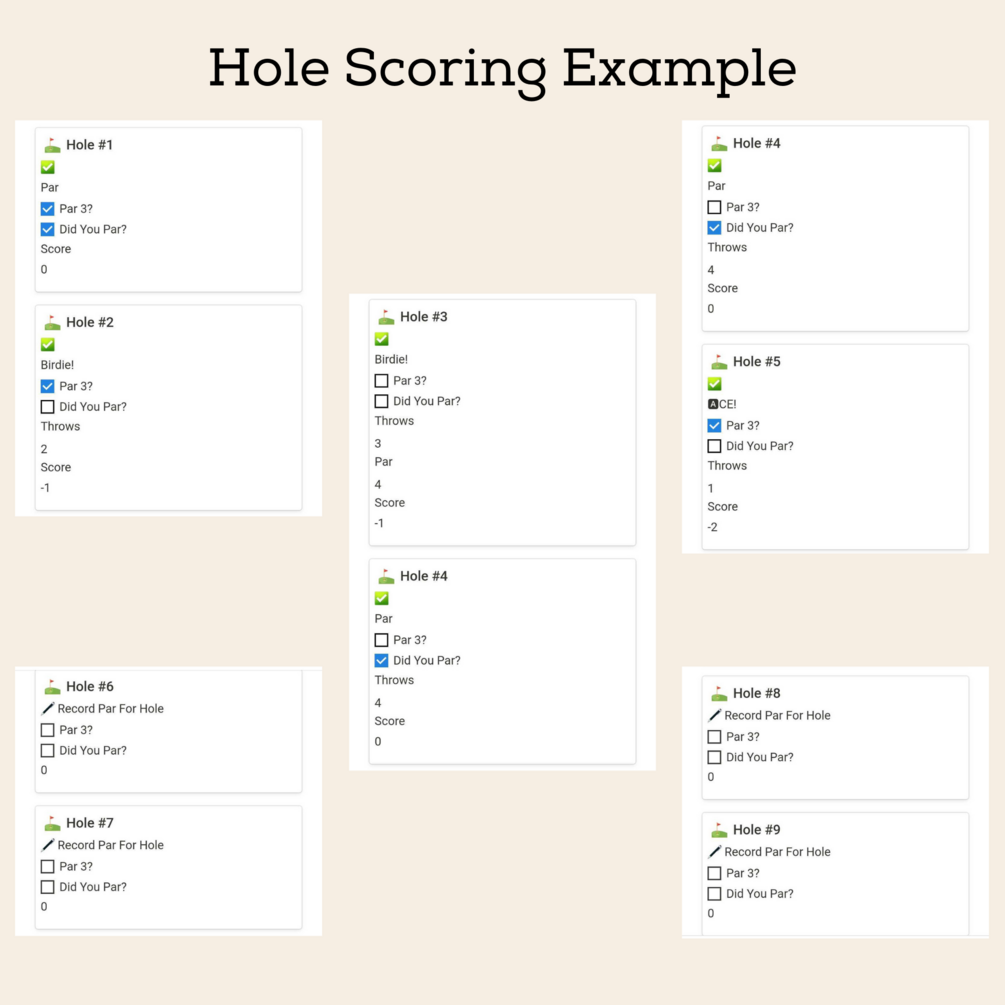Click the golf flag icon beside Hole #1
Viewport: 1005px width, 1005px height.
(52, 145)
